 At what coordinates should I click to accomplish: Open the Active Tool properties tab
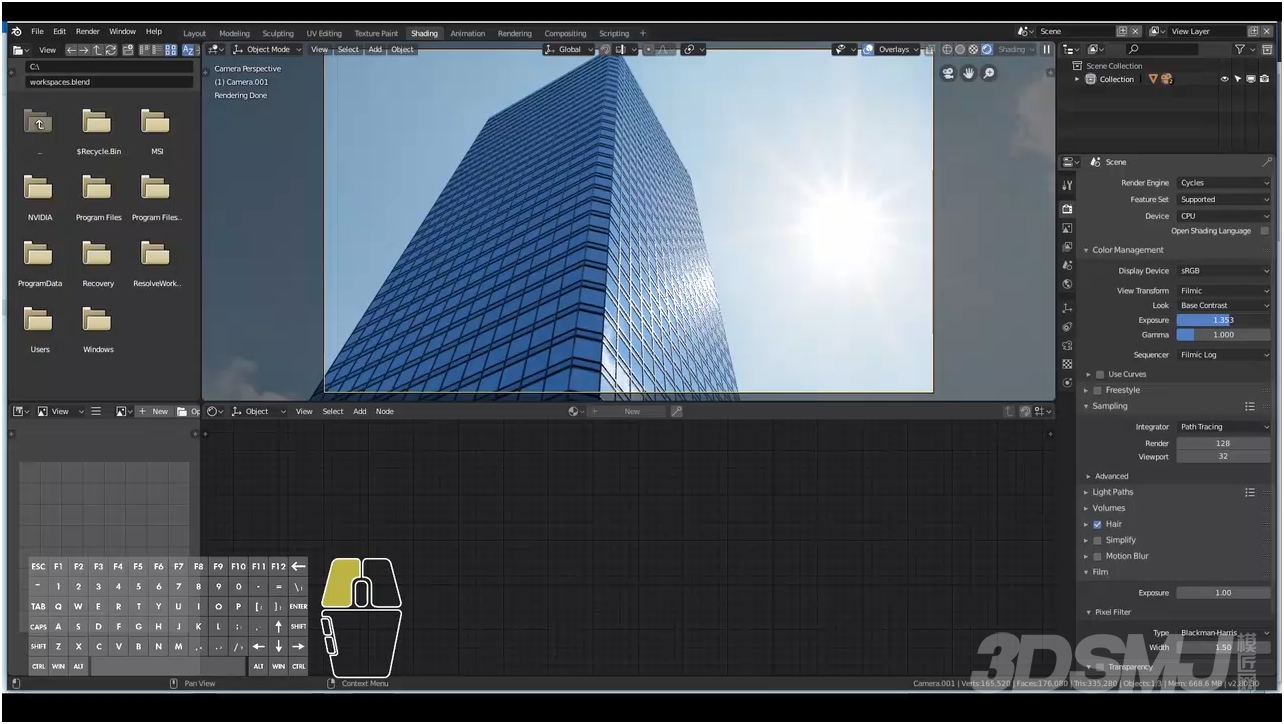[x=1067, y=186]
